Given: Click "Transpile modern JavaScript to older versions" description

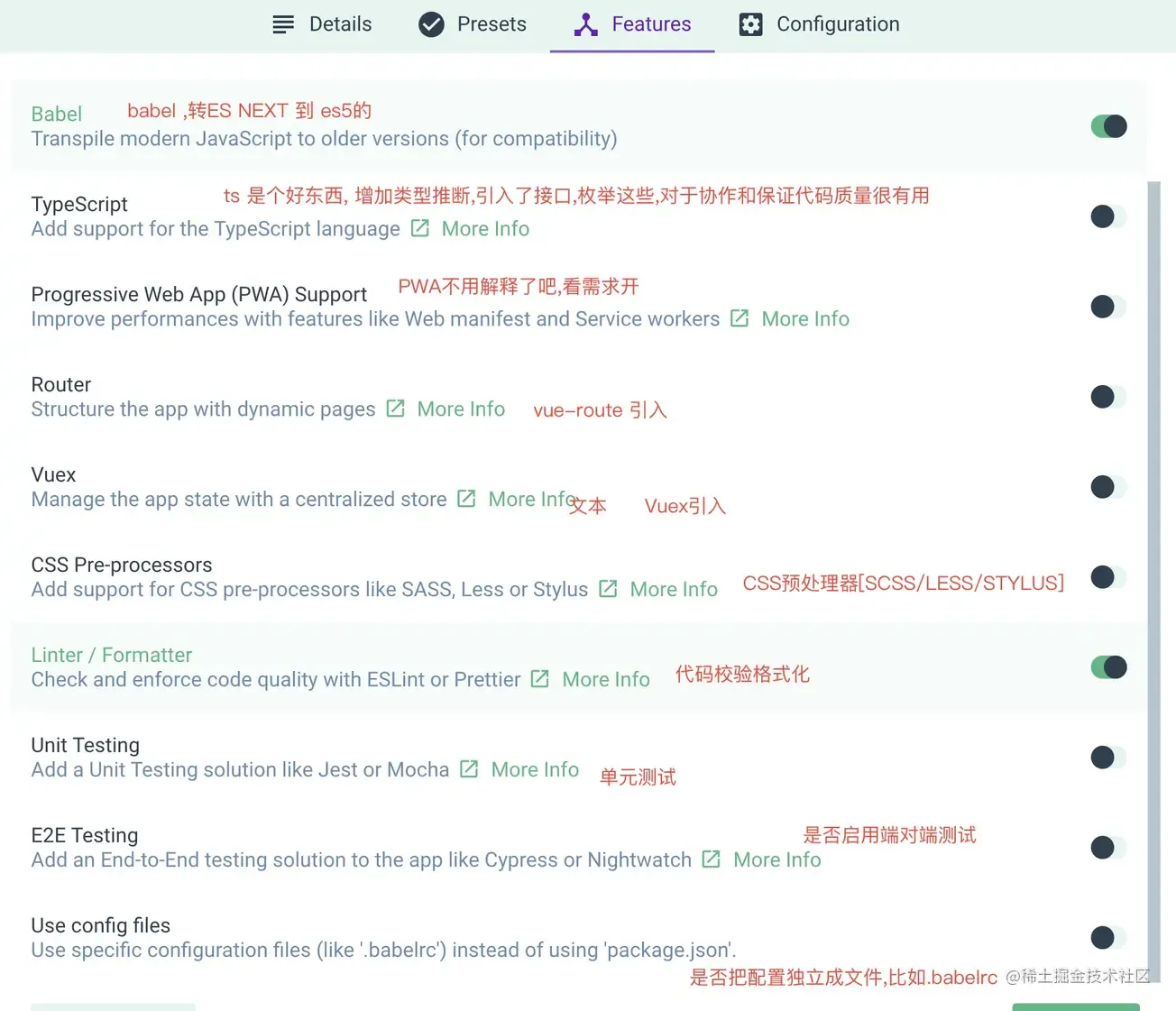Looking at the screenshot, I should [325, 139].
